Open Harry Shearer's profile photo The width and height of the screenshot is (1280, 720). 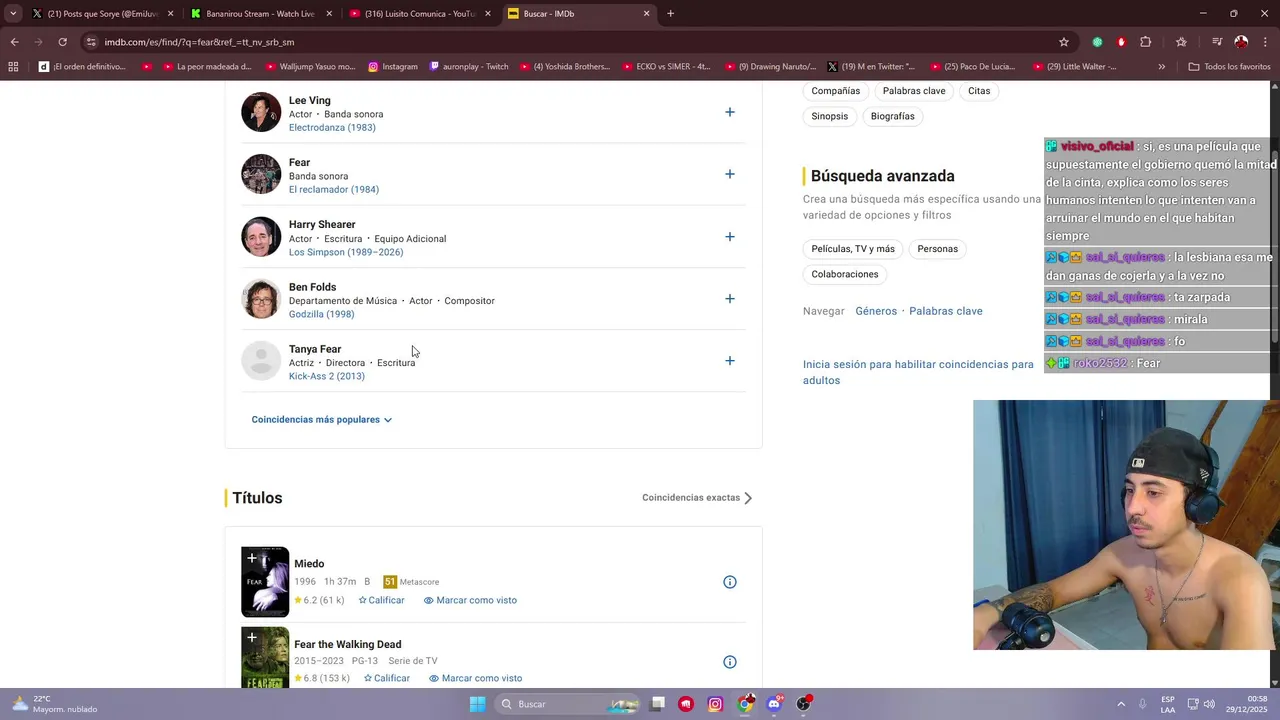(261, 237)
